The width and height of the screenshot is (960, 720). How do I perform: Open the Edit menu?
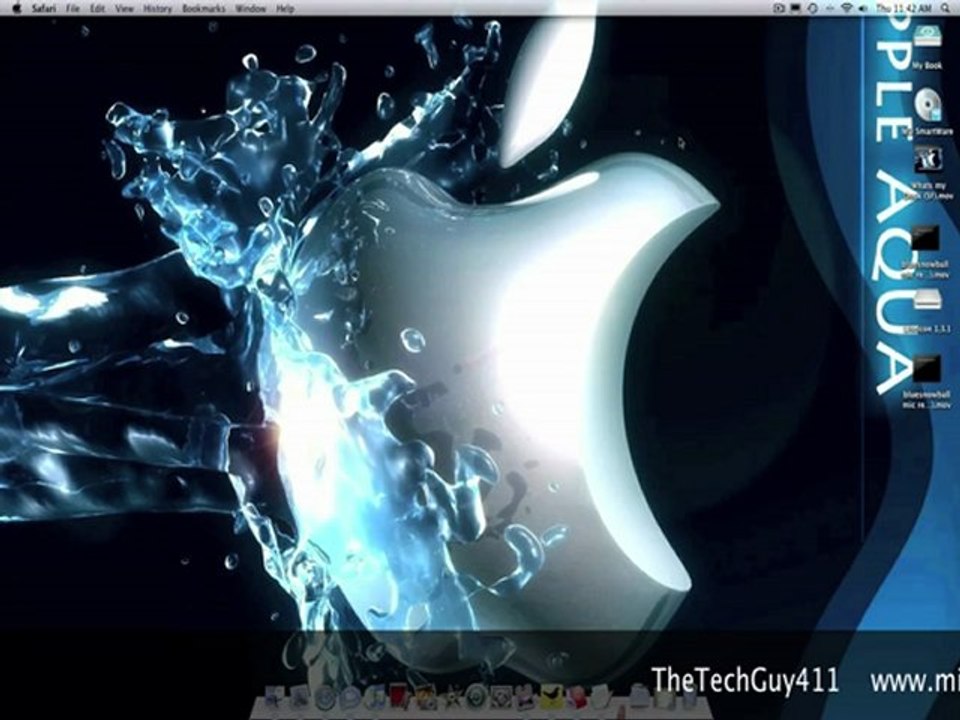coord(97,9)
